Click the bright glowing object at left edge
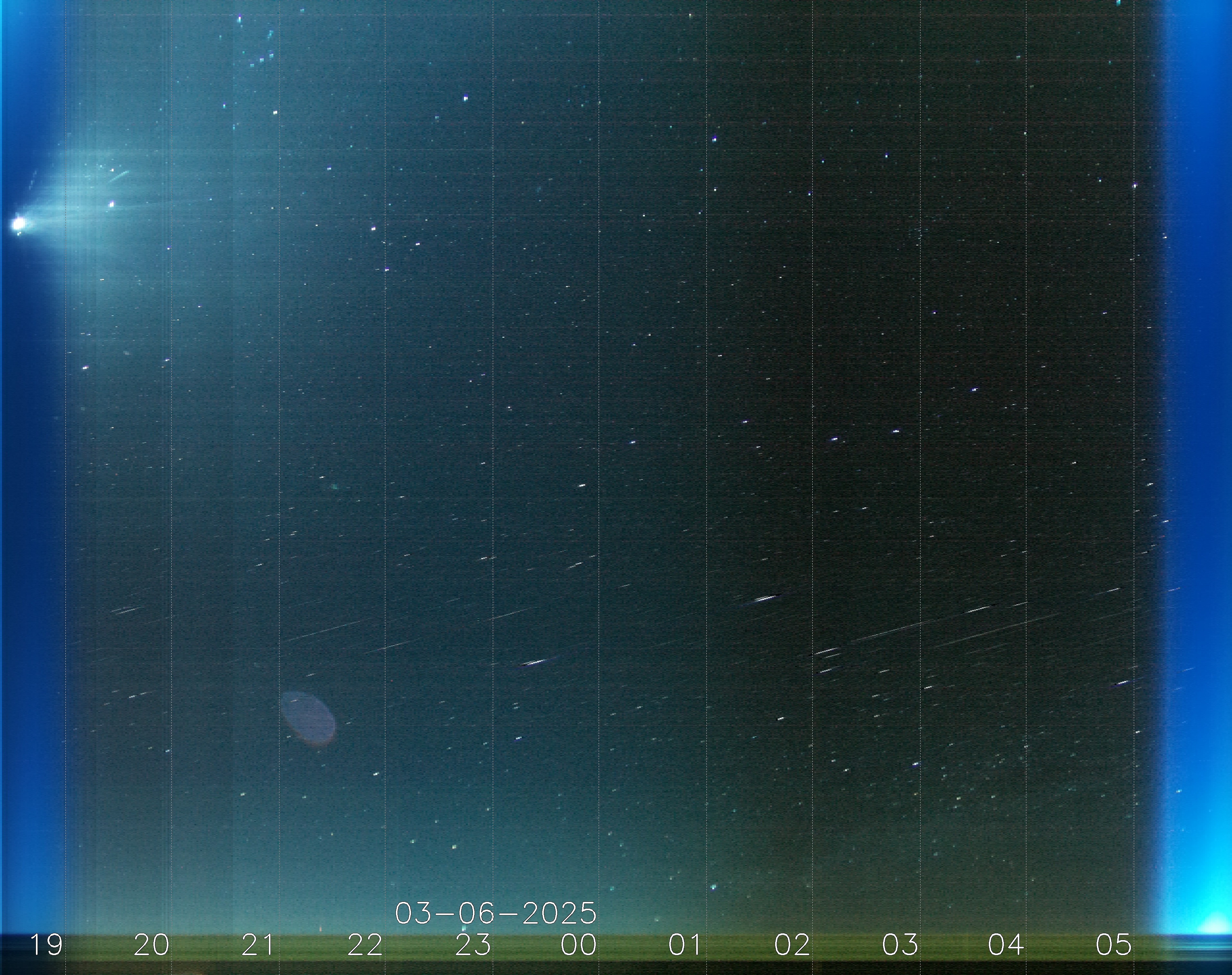Screen dimensions: 1232x975 click(x=18, y=224)
